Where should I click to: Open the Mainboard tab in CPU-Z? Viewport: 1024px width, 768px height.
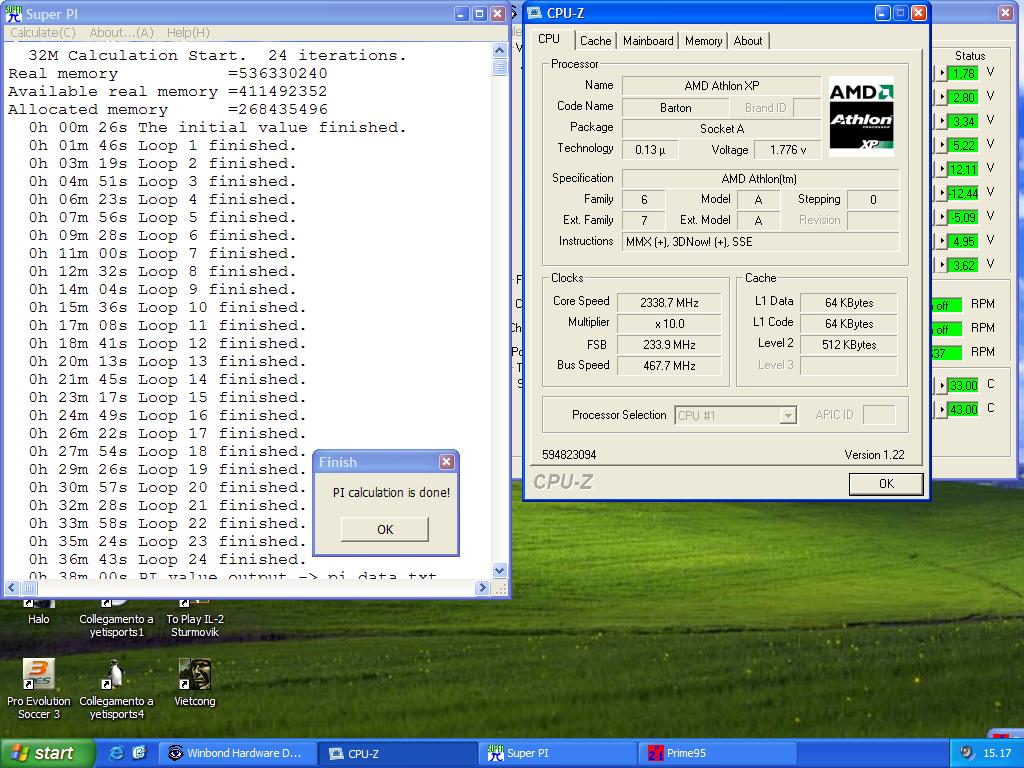(648, 40)
